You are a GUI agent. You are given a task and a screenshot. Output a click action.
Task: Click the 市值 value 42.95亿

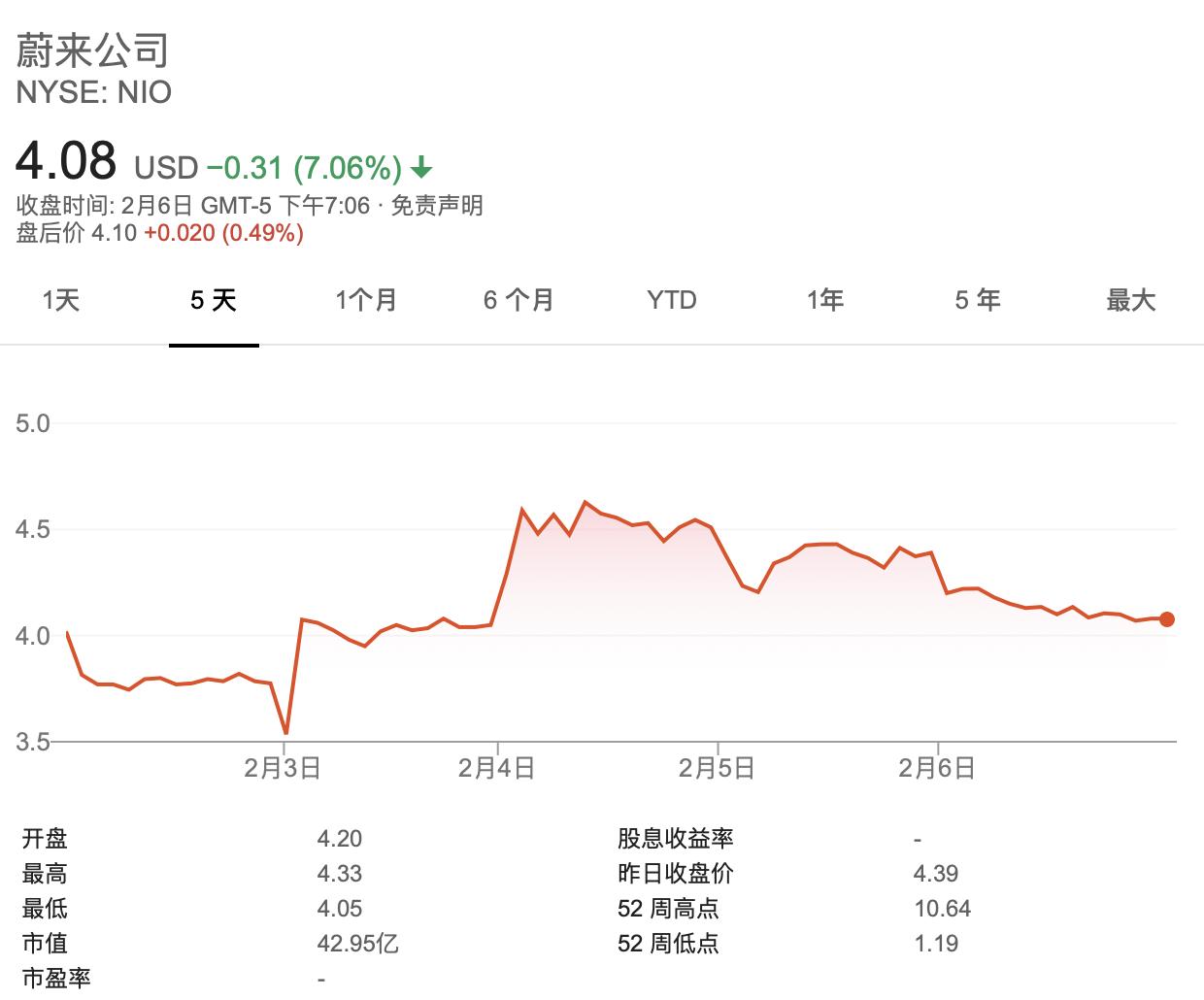click(357, 943)
